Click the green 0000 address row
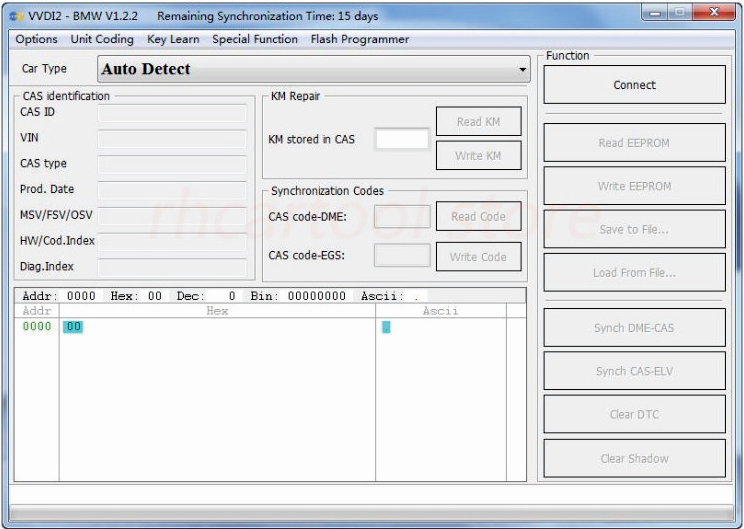Viewport: 744px width, 529px height. click(x=37, y=326)
